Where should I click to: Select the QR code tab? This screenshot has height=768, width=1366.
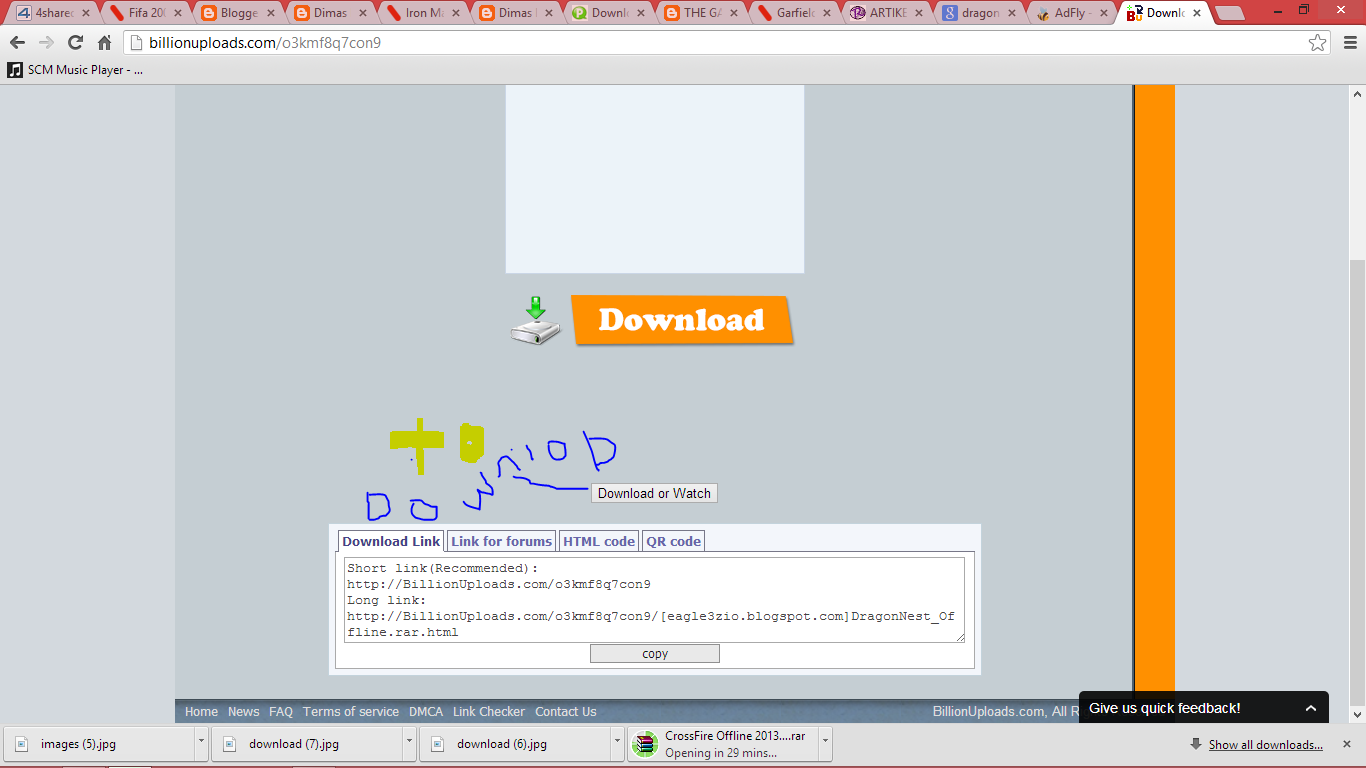pos(673,541)
